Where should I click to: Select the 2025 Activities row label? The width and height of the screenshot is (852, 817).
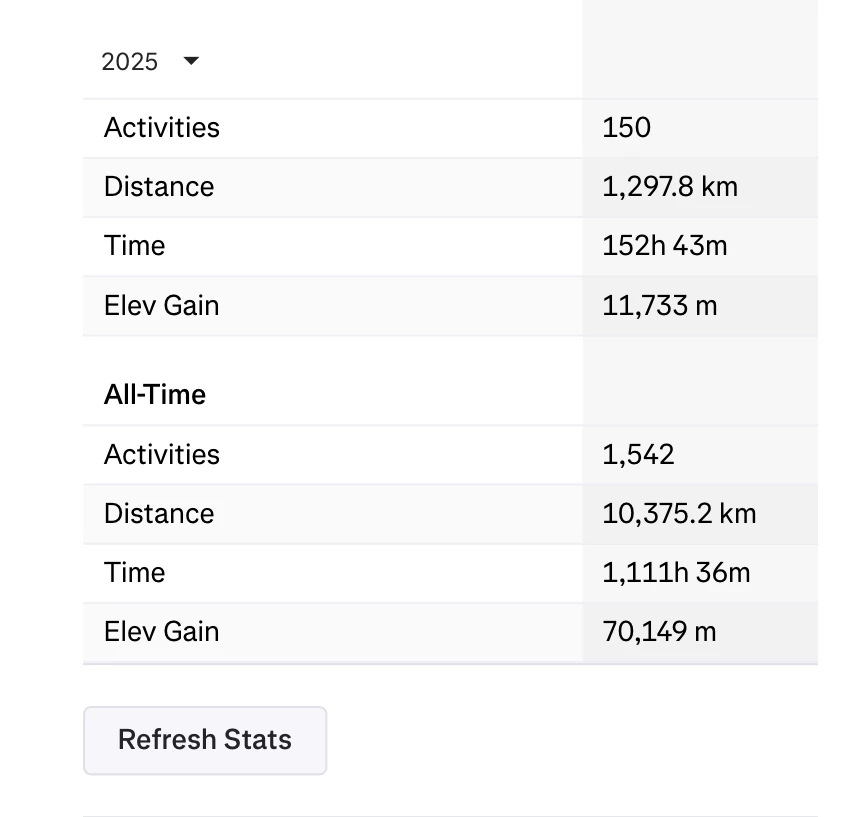[x=162, y=128]
